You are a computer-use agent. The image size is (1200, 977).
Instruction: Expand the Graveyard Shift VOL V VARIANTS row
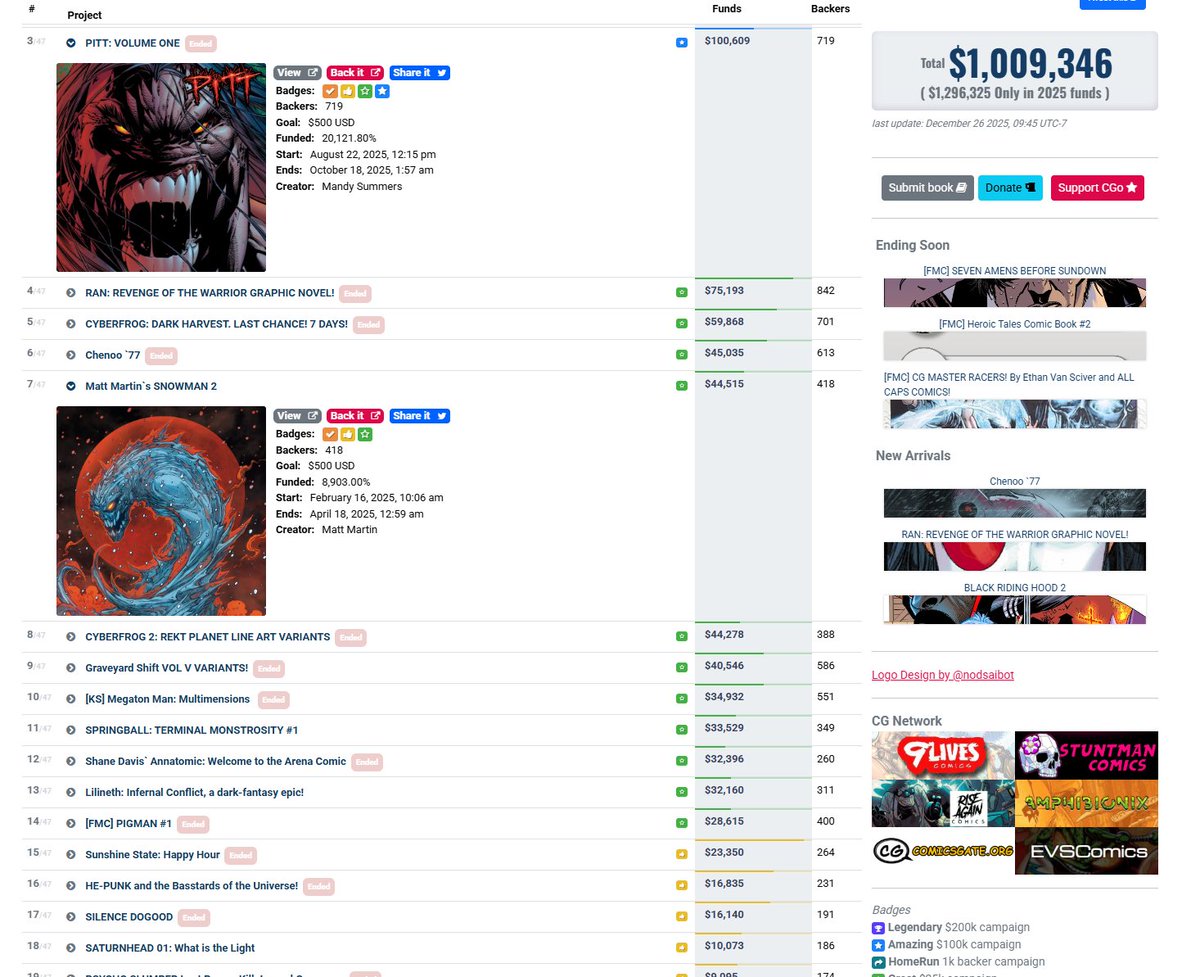(x=71, y=668)
